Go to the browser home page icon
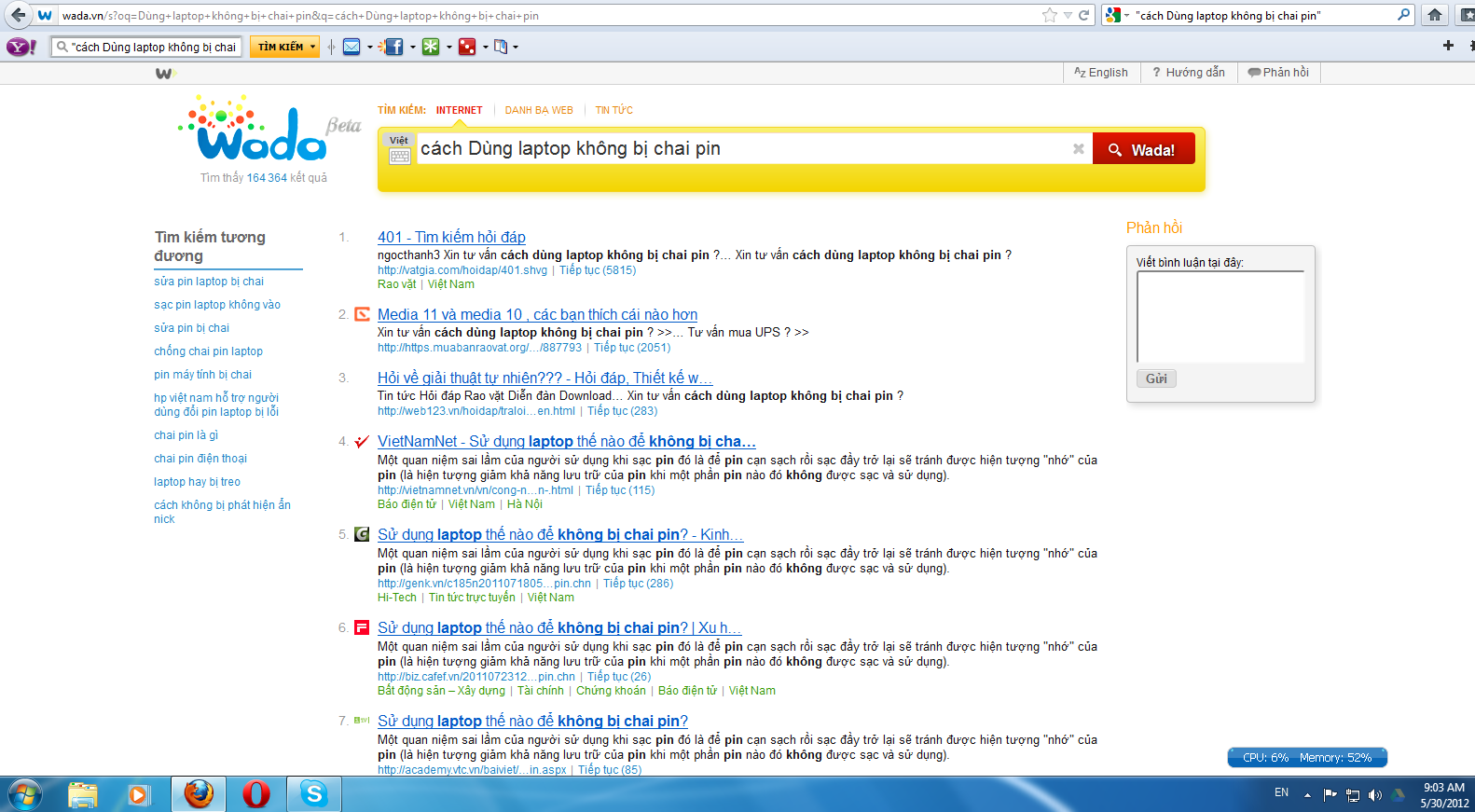Viewport: 1475px width, 812px height. (x=1435, y=15)
